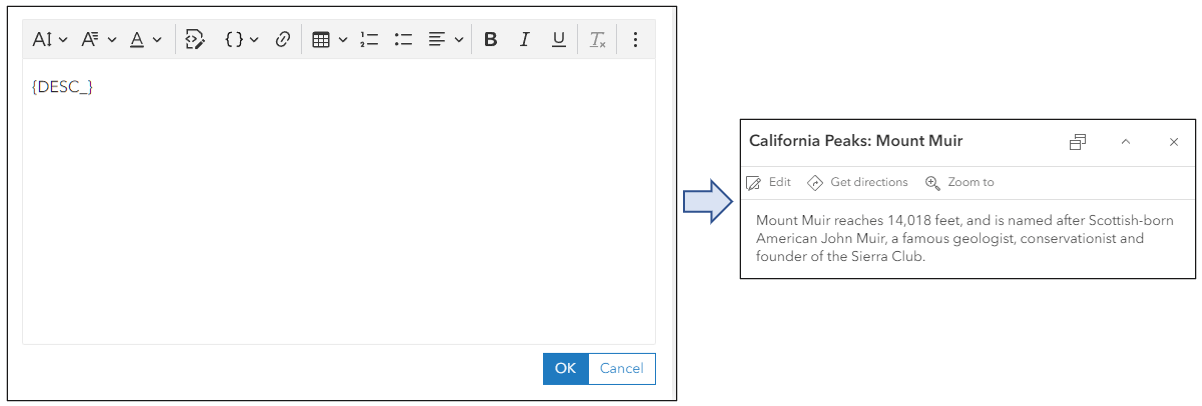
Task: Cancel the text editor dialog
Action: pos(621,369)
